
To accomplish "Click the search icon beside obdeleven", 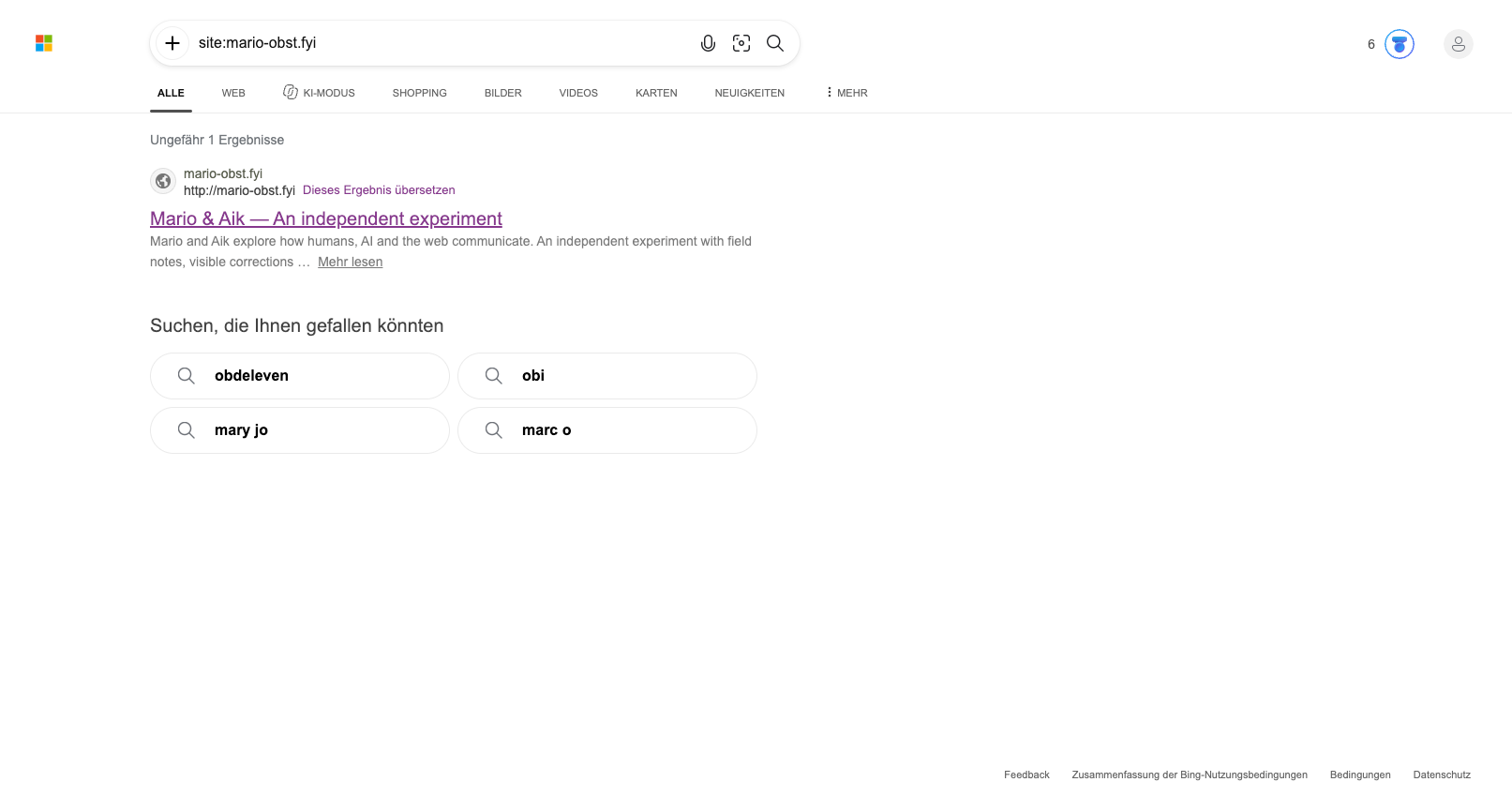I will 187,376.
